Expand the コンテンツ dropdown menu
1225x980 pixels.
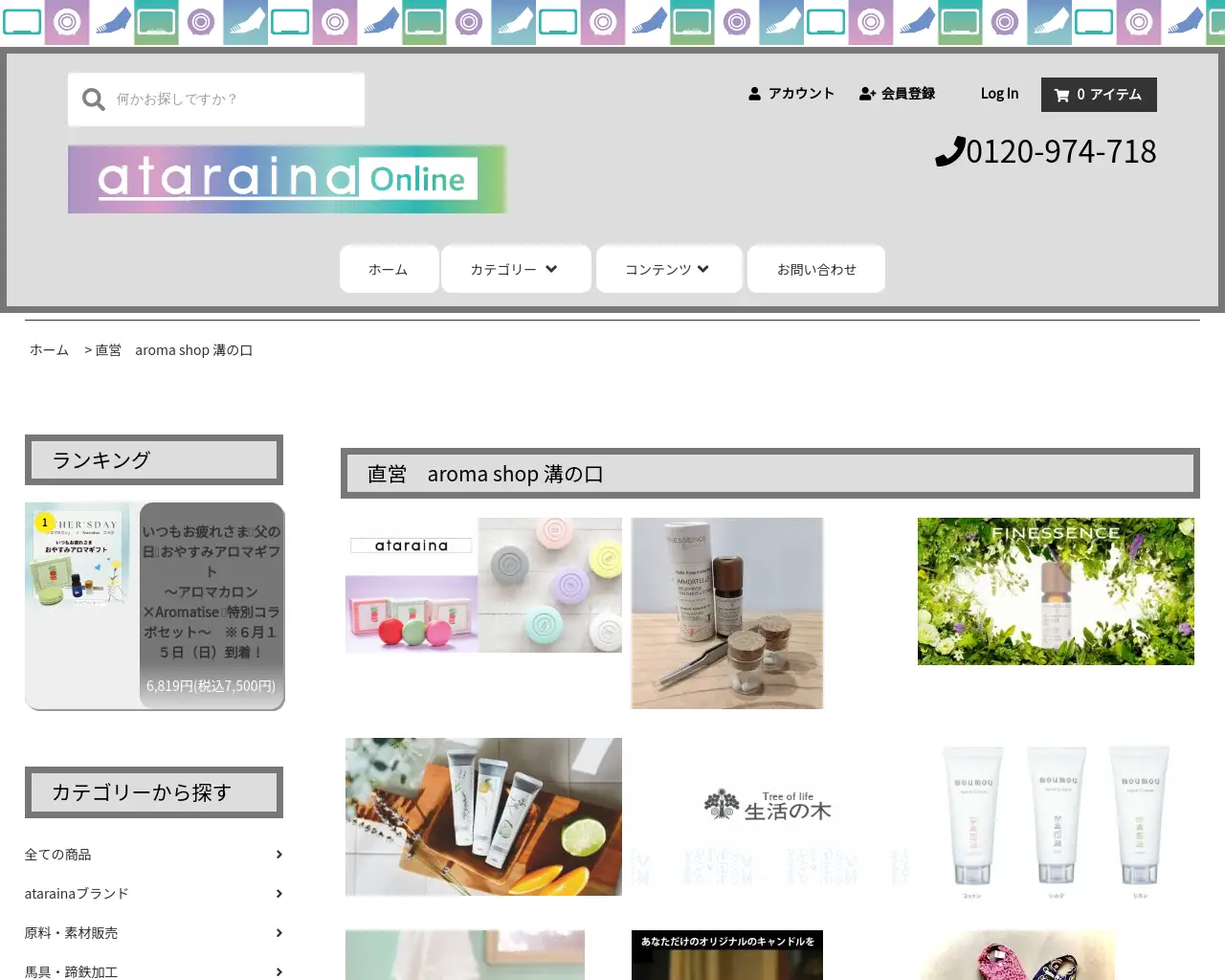click(x=668, y=269)
